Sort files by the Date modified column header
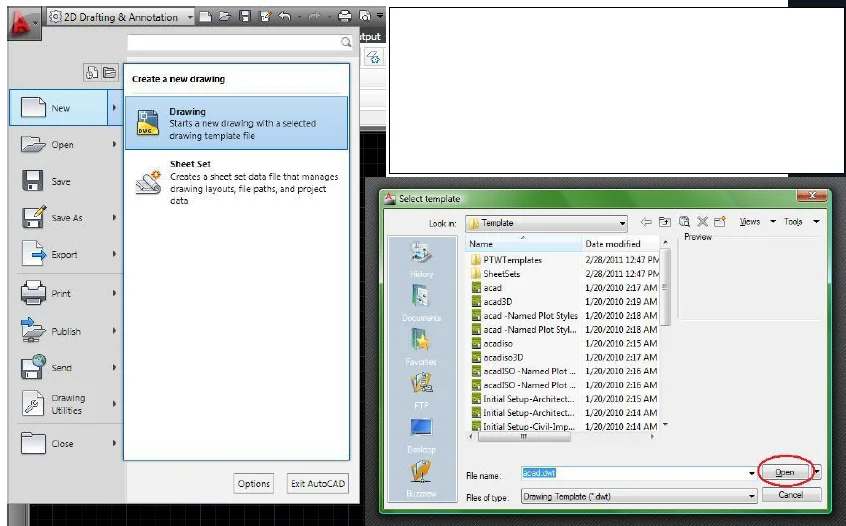Image resolution: width=846 pixels, height=526 pixels. point(620,244)
